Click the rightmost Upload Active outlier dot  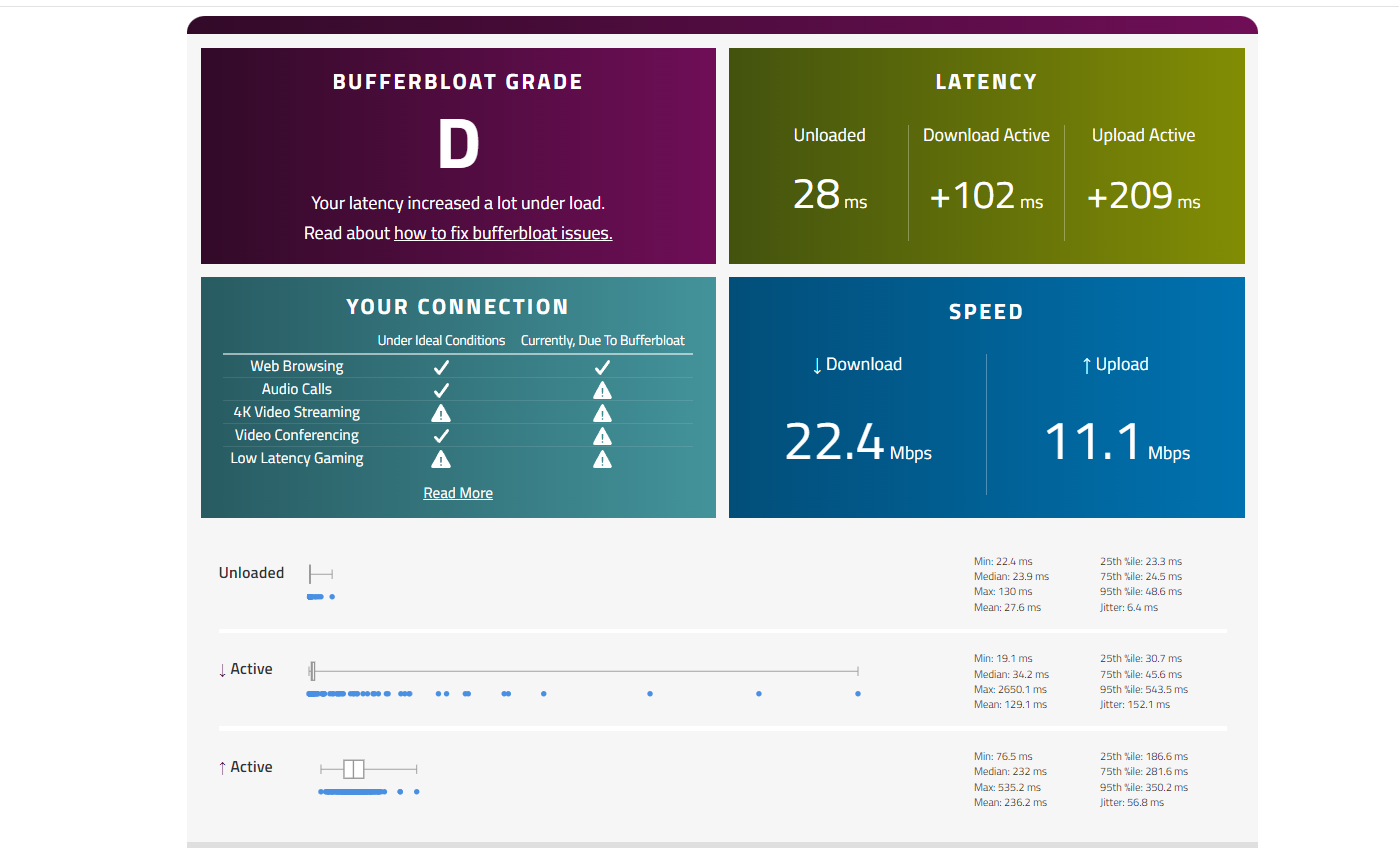click(x=416, y=792)
